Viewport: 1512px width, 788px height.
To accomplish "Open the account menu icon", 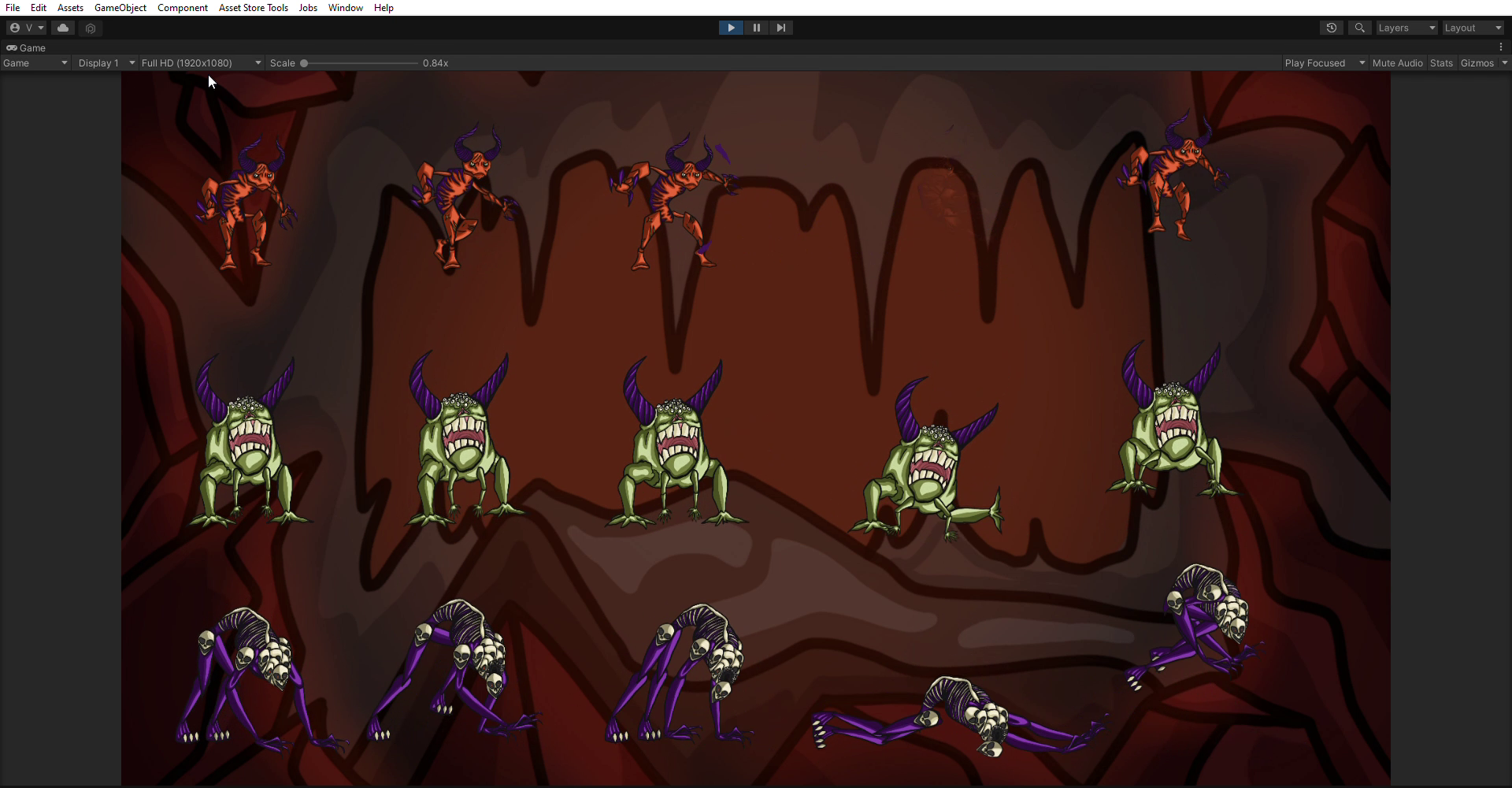I will click(26, 28).
